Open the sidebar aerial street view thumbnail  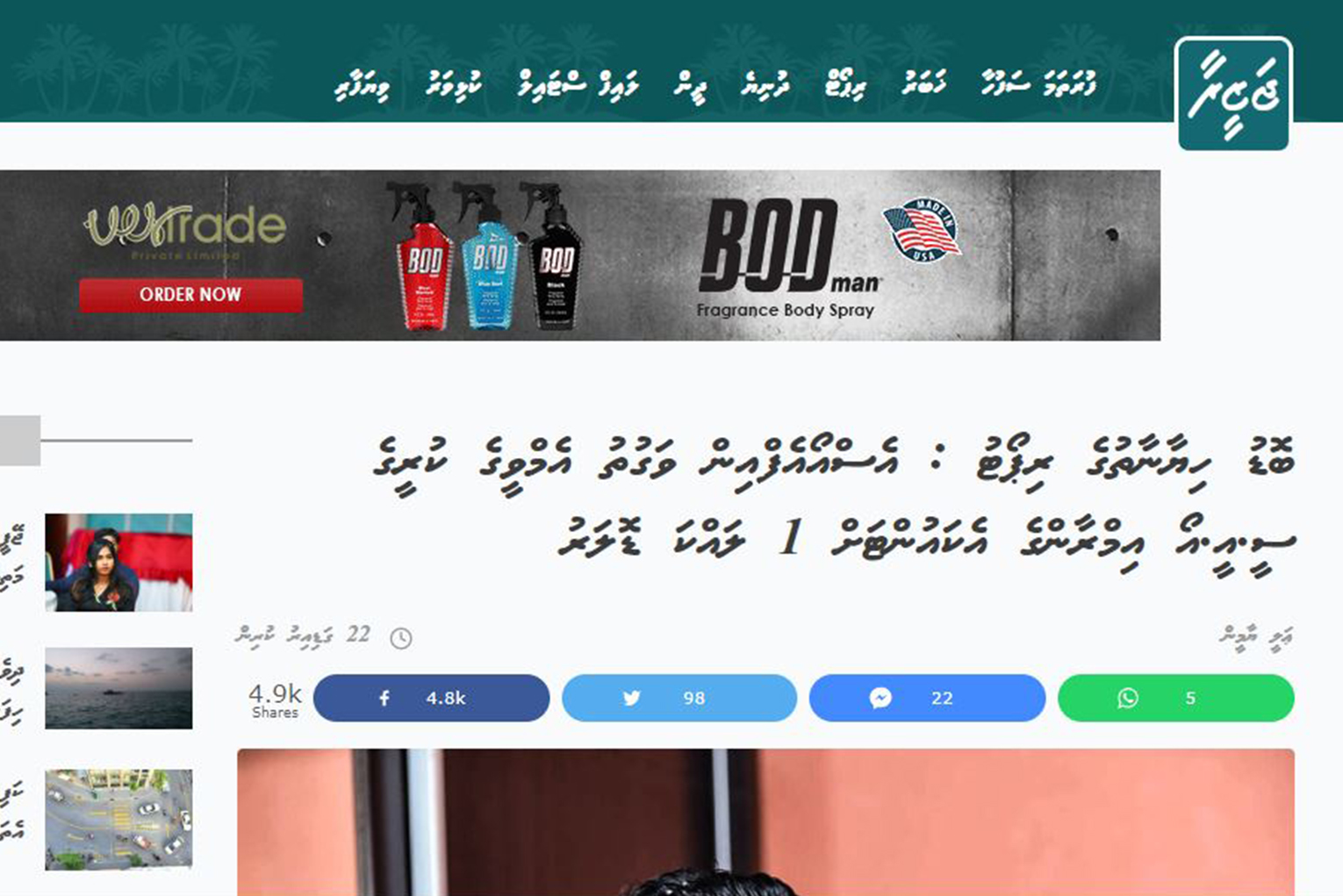(x=118, y=820)
